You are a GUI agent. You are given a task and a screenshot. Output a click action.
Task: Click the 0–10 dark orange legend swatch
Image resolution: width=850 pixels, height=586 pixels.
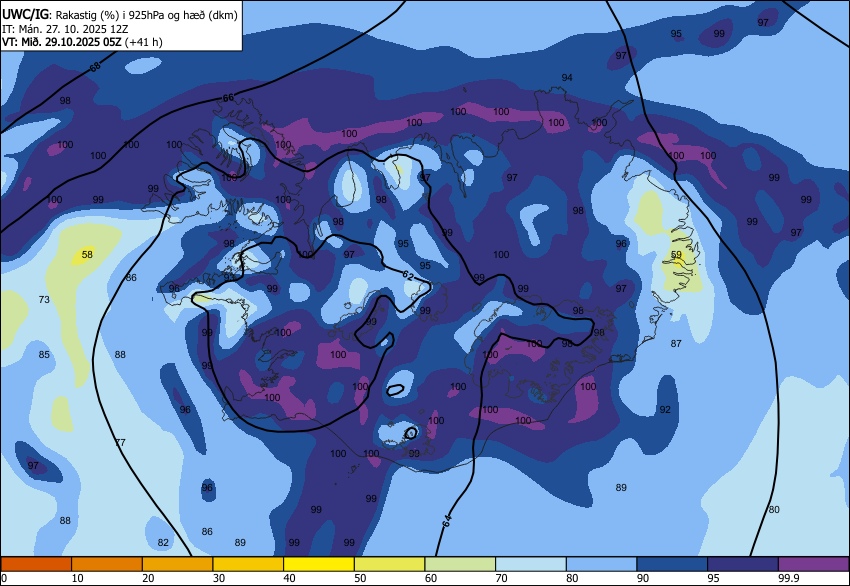pos(36,564)
